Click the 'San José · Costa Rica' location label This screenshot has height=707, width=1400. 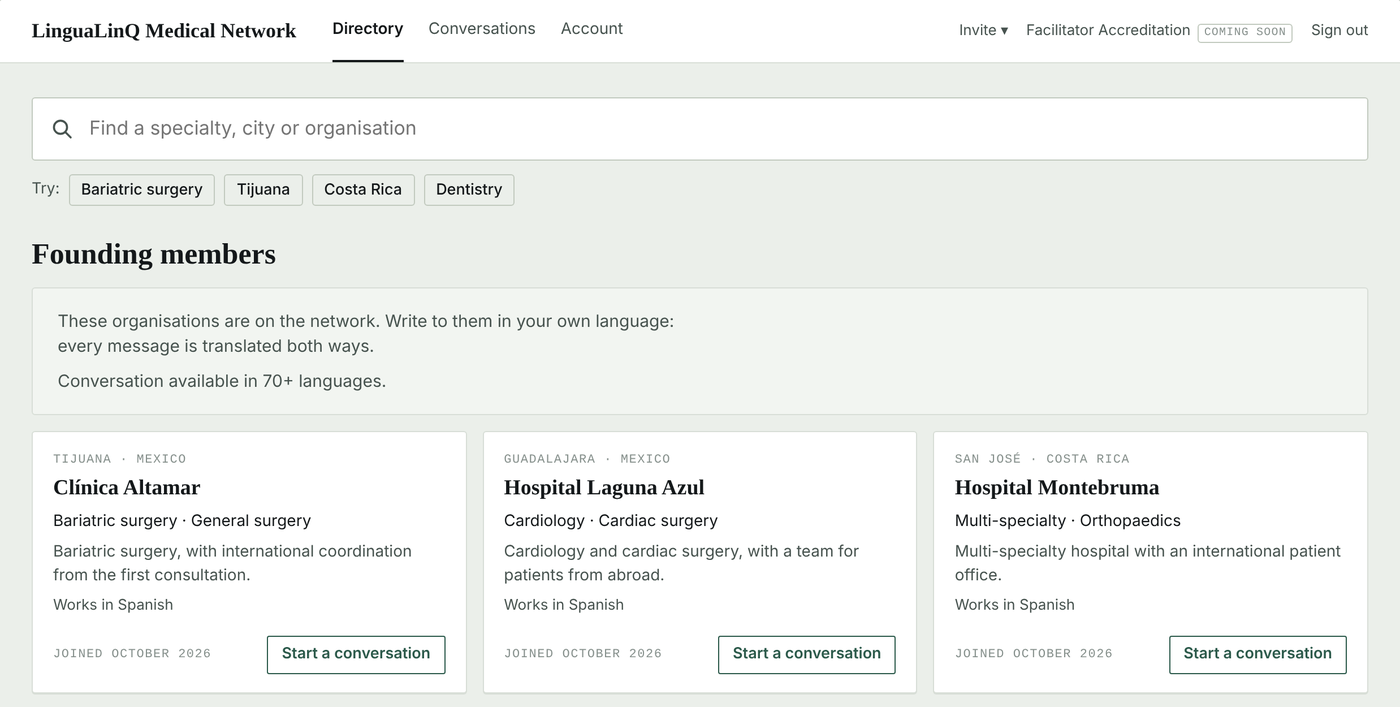pyautogui.click(x=1042, y=459)
